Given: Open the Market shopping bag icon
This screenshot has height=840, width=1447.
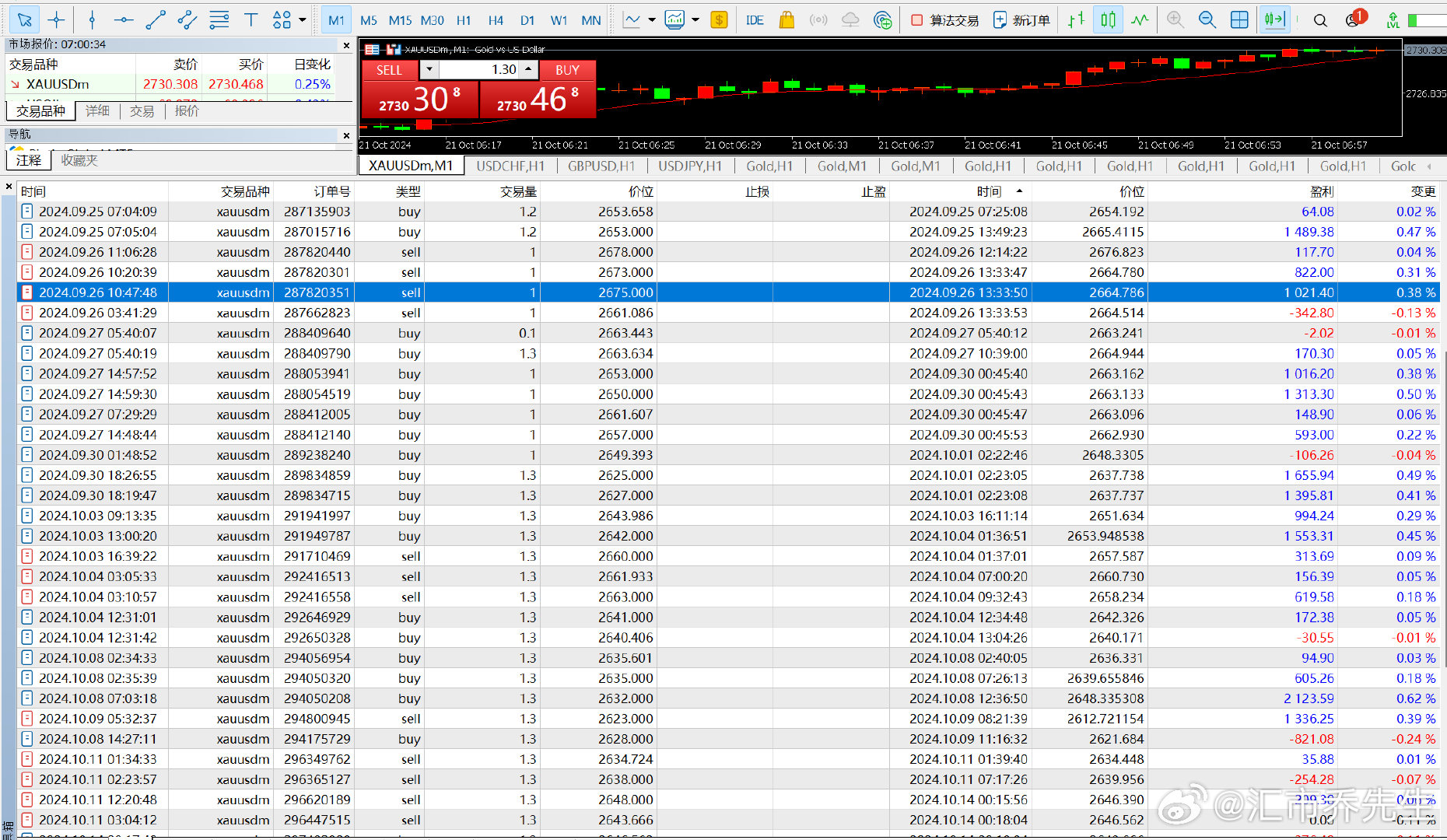Looking at the screenshot, I should pyautogui.click(x=787, y=20).
